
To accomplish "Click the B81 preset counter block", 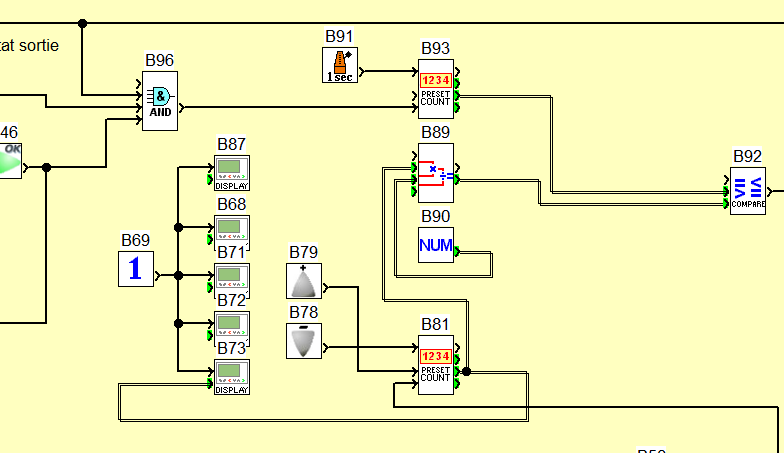I will click(x=436, y=365).
